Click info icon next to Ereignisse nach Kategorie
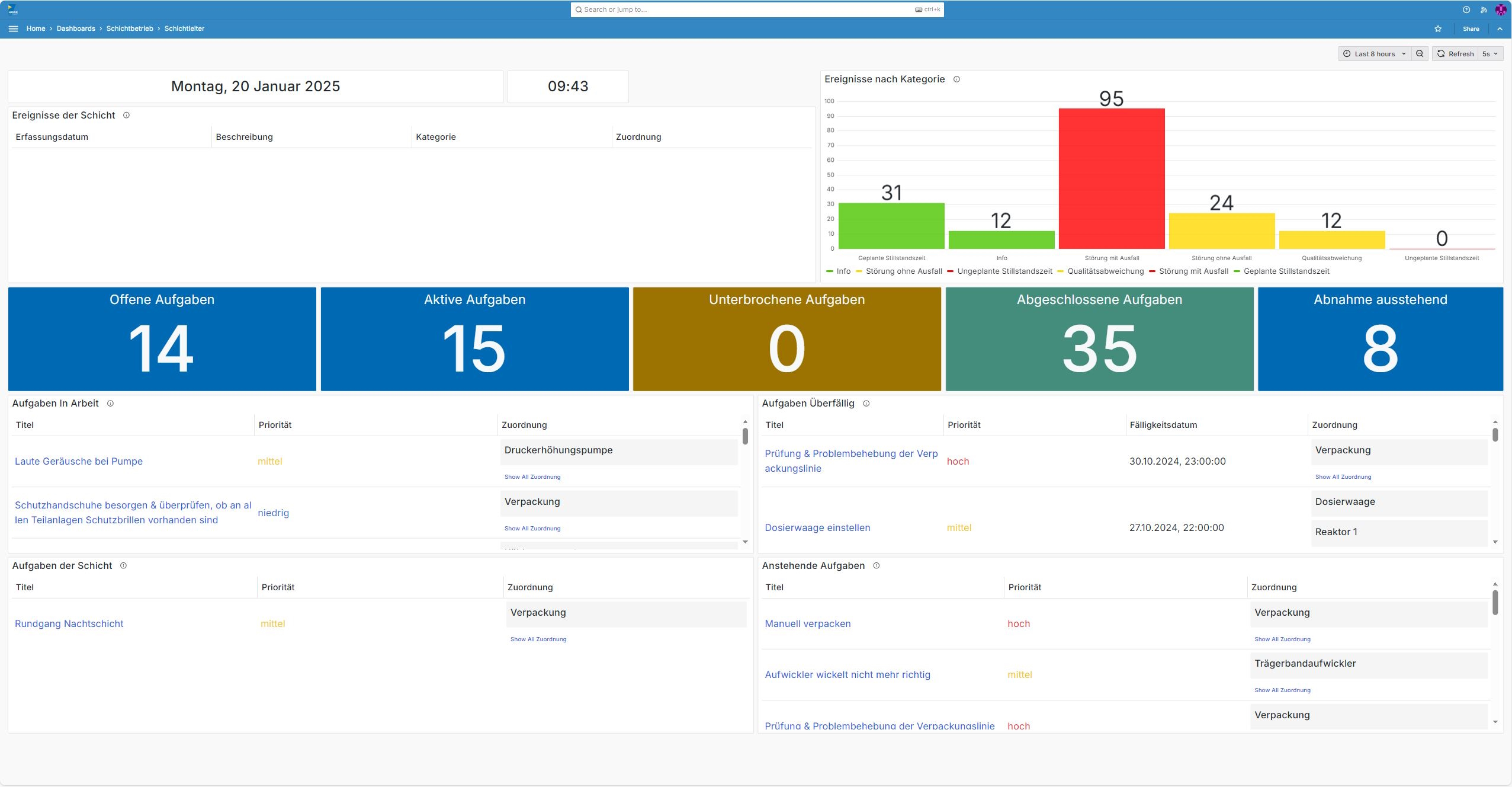 point(956,79)
